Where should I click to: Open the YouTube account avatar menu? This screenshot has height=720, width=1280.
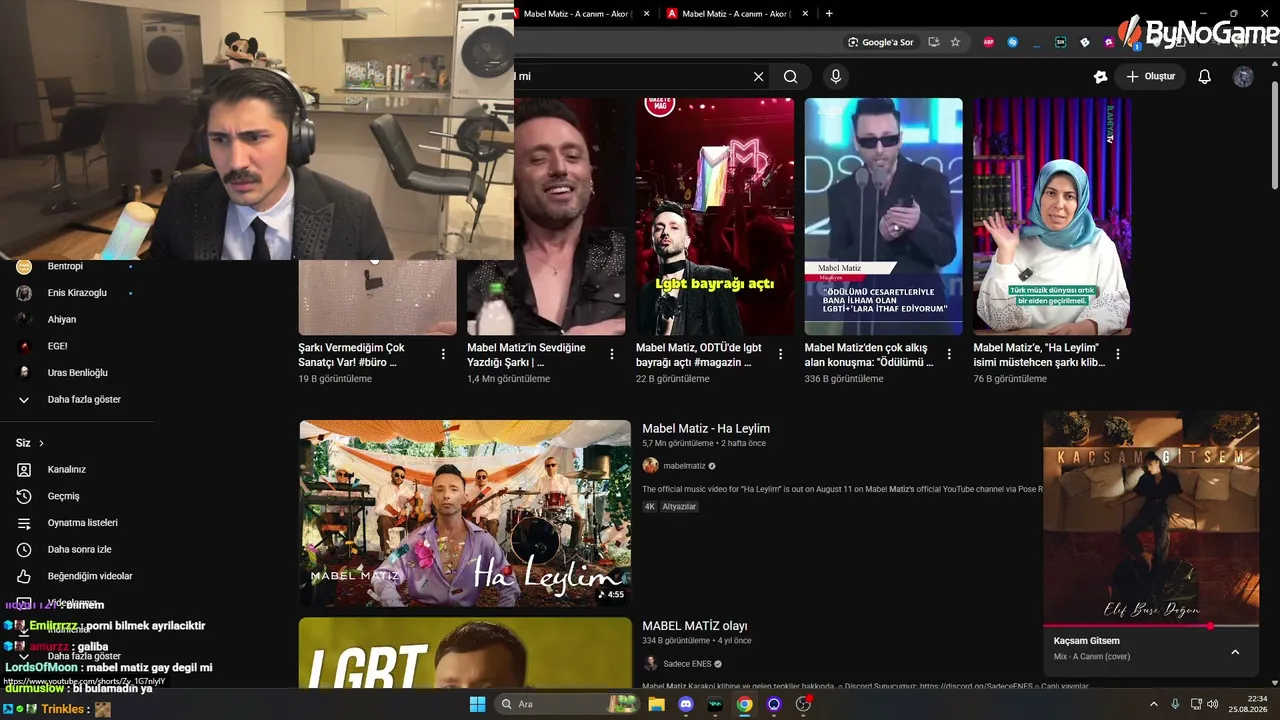1243,77
